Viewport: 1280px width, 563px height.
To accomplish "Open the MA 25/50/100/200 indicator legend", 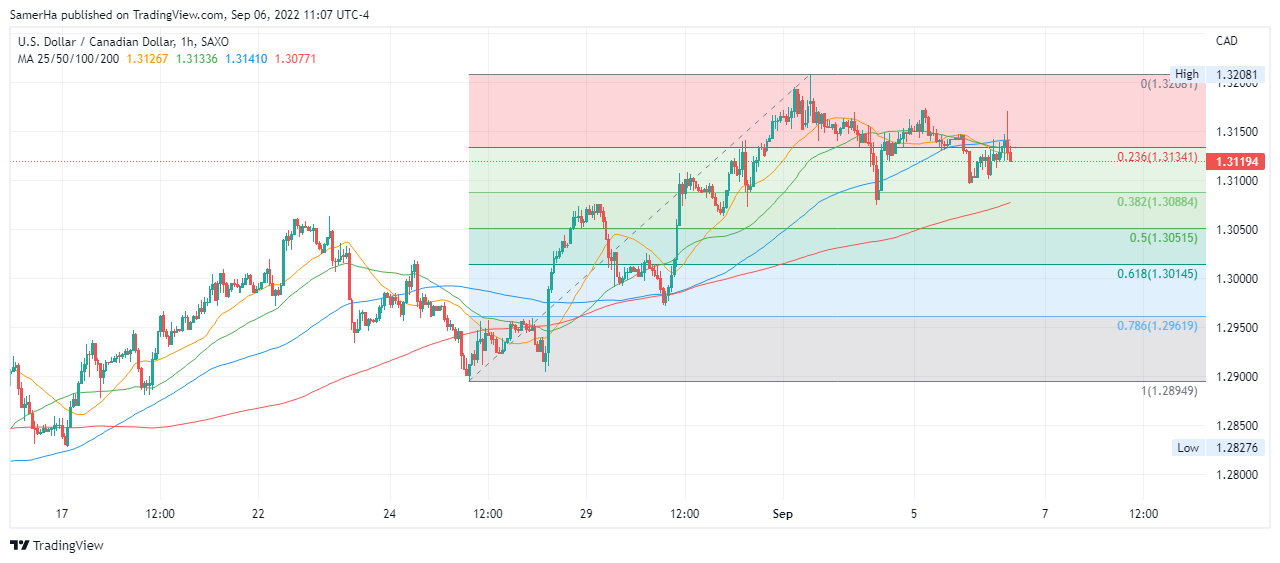I will 68,58.
